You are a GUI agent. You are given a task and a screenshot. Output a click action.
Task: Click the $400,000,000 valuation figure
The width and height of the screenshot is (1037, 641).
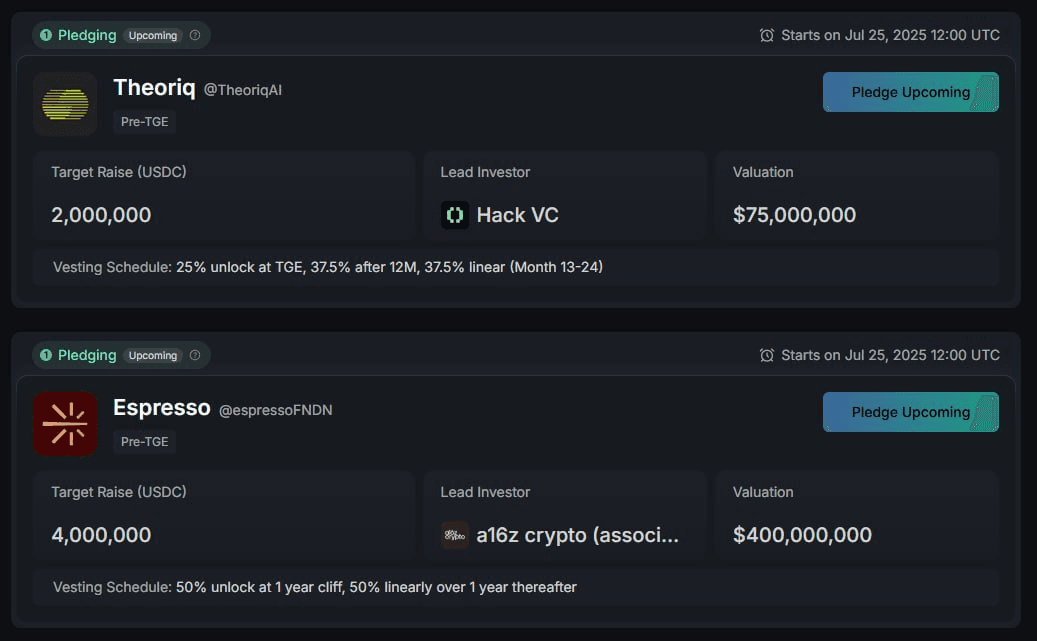coord(802,535)
